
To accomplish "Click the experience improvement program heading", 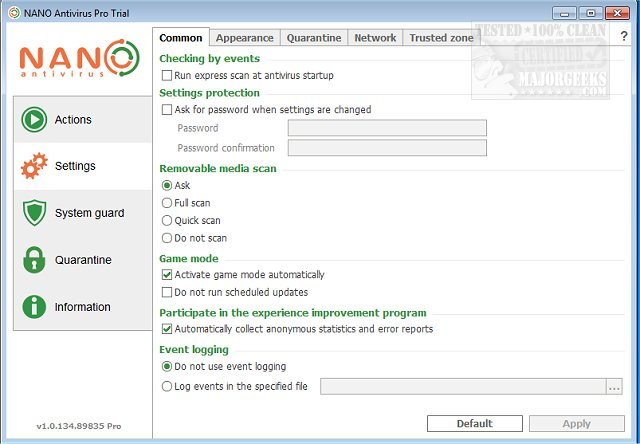I will 293,313.
